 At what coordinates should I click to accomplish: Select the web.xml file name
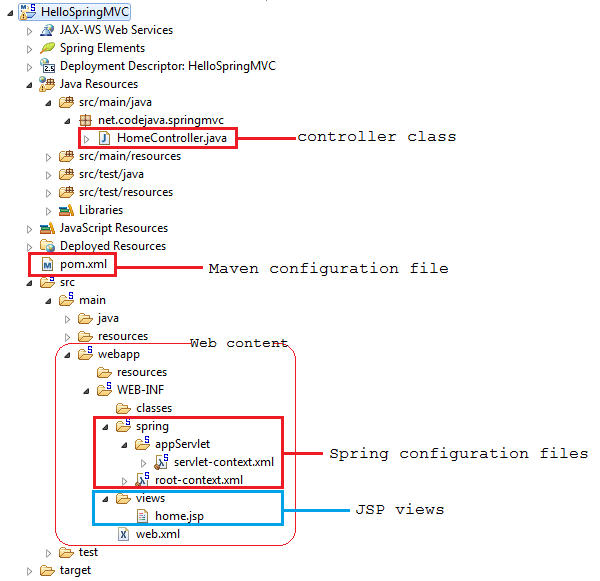pos(158,534)
